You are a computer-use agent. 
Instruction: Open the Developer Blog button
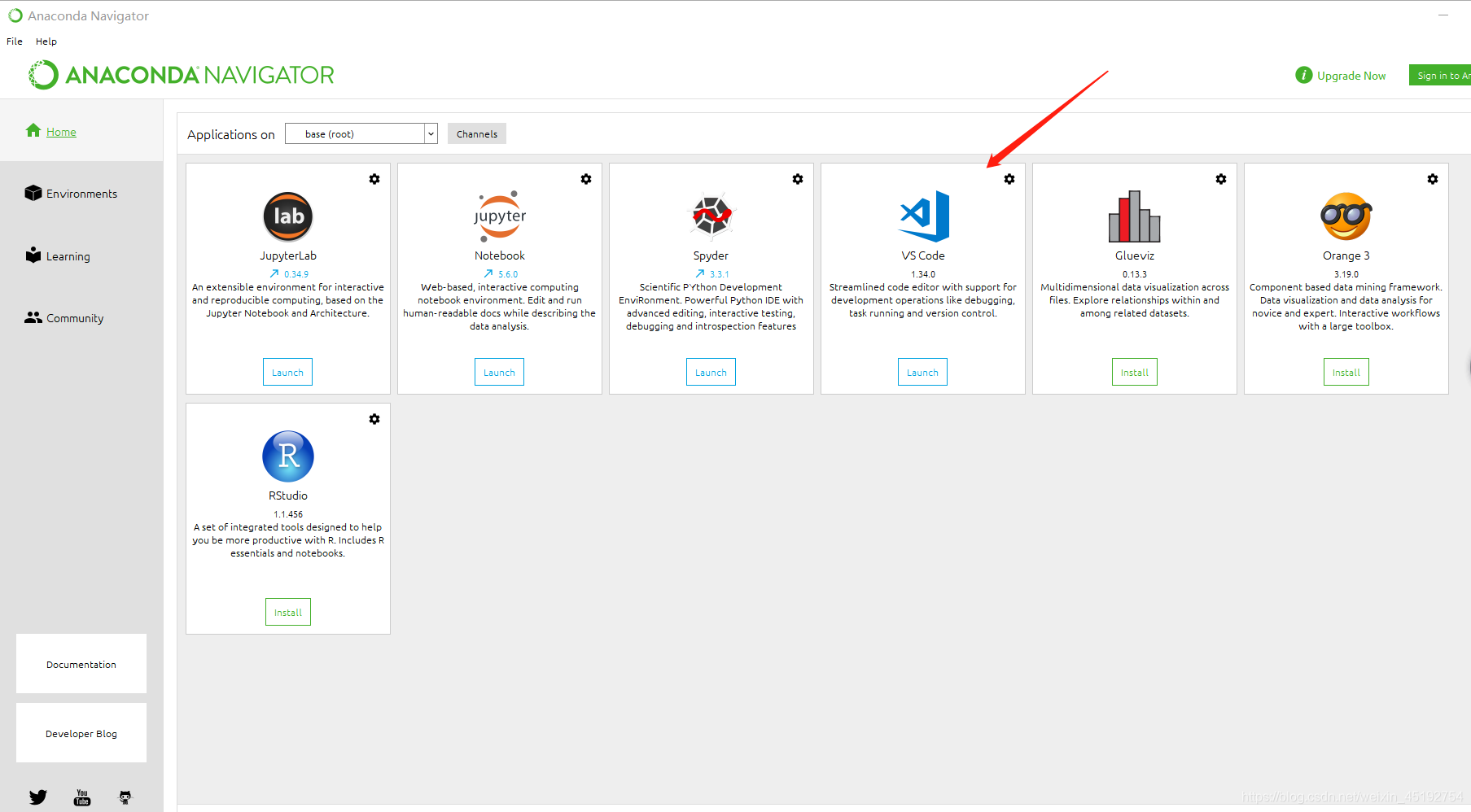pyautogui.click(x=81, y=733)
